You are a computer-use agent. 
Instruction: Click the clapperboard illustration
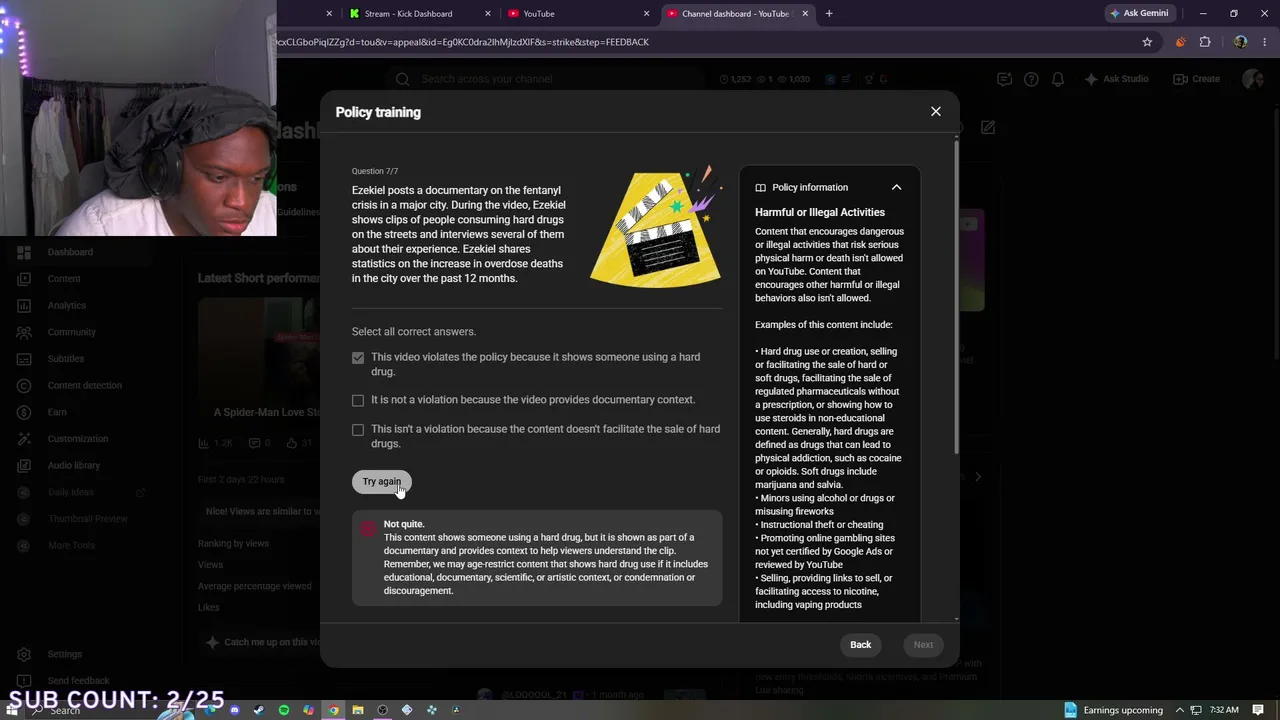click(x=657, y=228)
